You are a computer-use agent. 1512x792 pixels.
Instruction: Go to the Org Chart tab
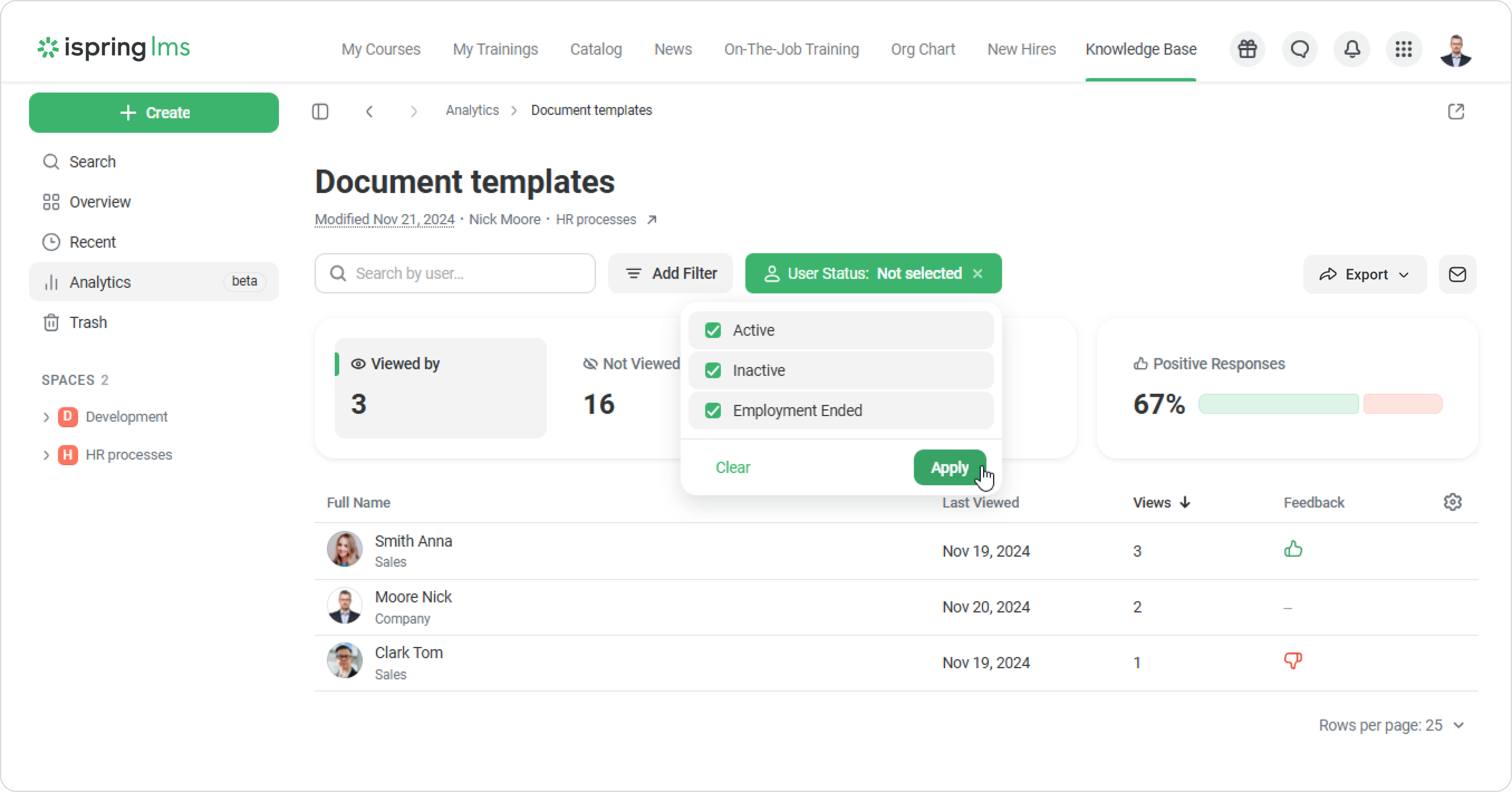click(x=923, y=49)
